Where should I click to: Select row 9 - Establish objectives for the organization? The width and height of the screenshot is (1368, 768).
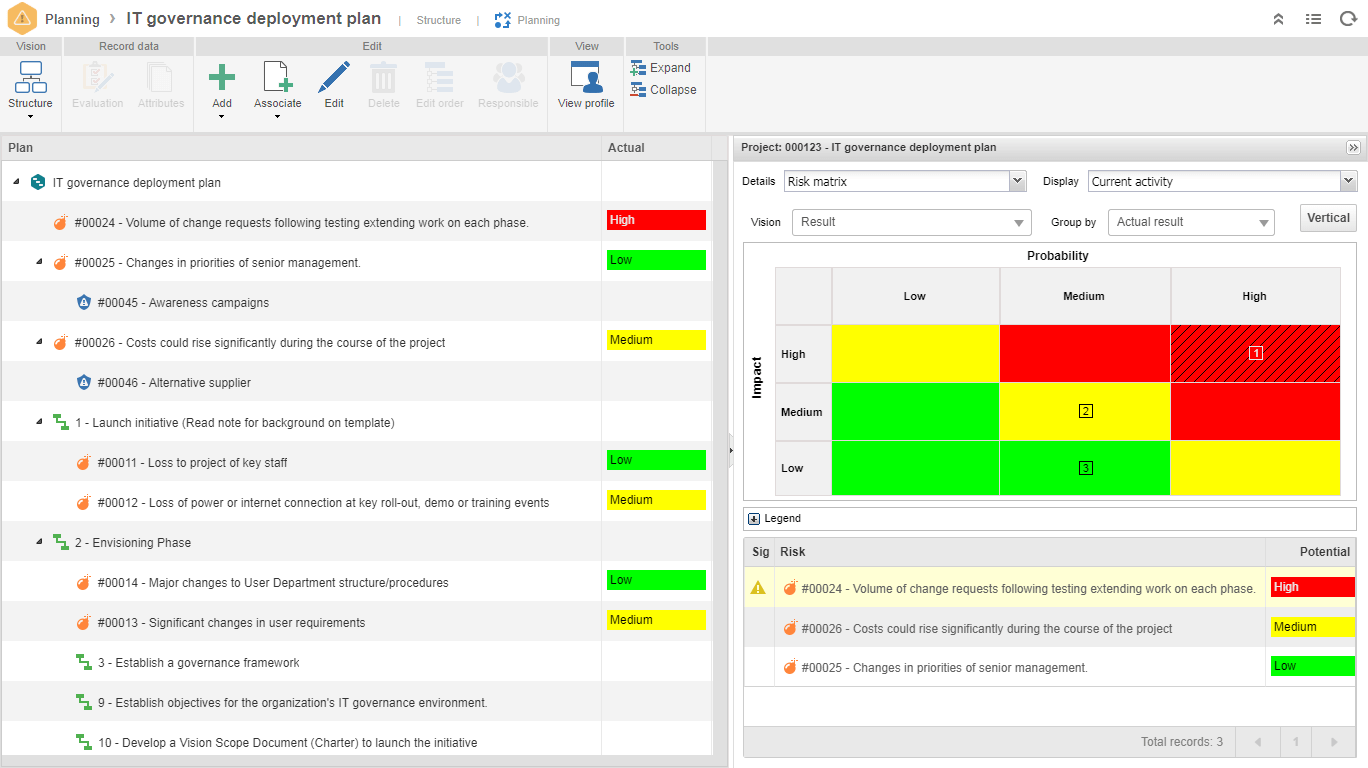tap(356, 702)
